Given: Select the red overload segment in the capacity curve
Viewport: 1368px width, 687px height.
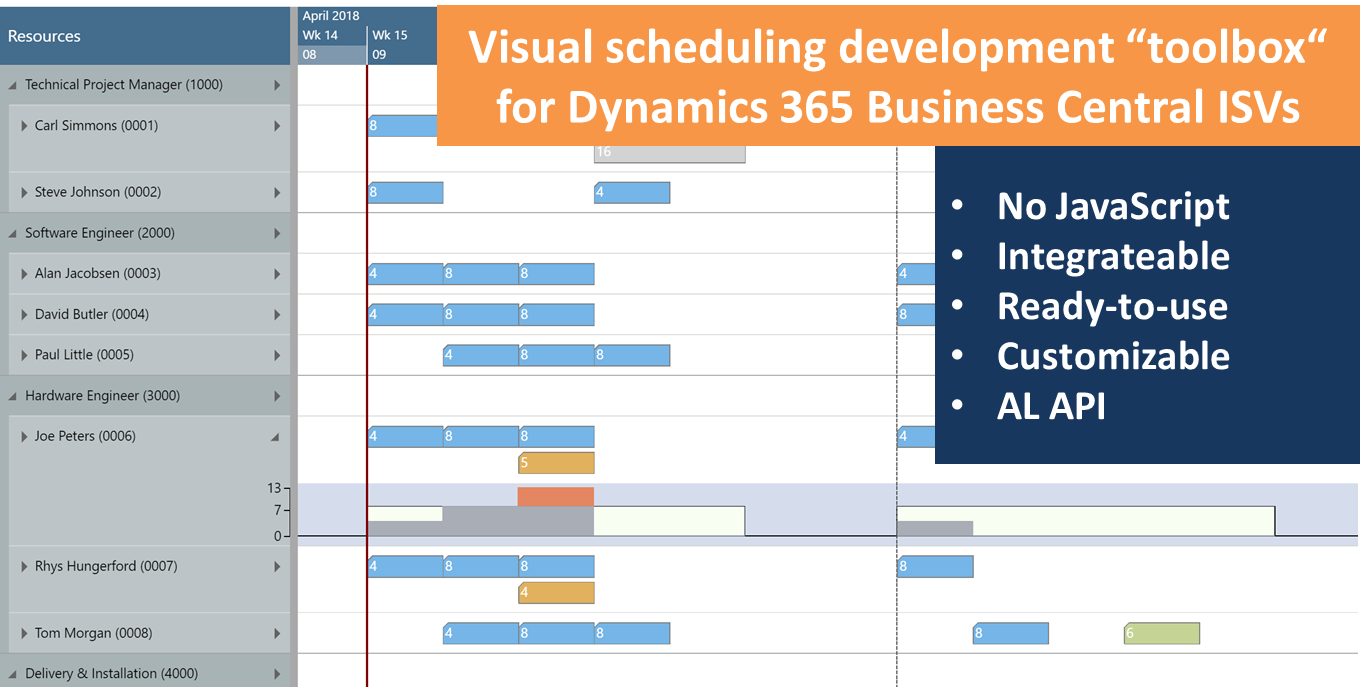Looking at the screenshot, I should [555, 495].
